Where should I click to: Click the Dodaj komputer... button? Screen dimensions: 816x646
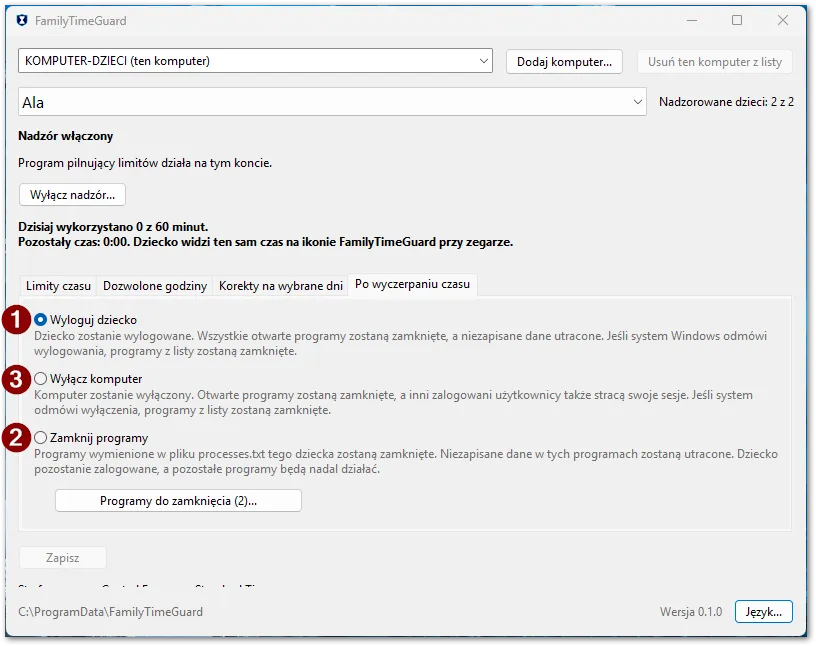click(564, 62)
